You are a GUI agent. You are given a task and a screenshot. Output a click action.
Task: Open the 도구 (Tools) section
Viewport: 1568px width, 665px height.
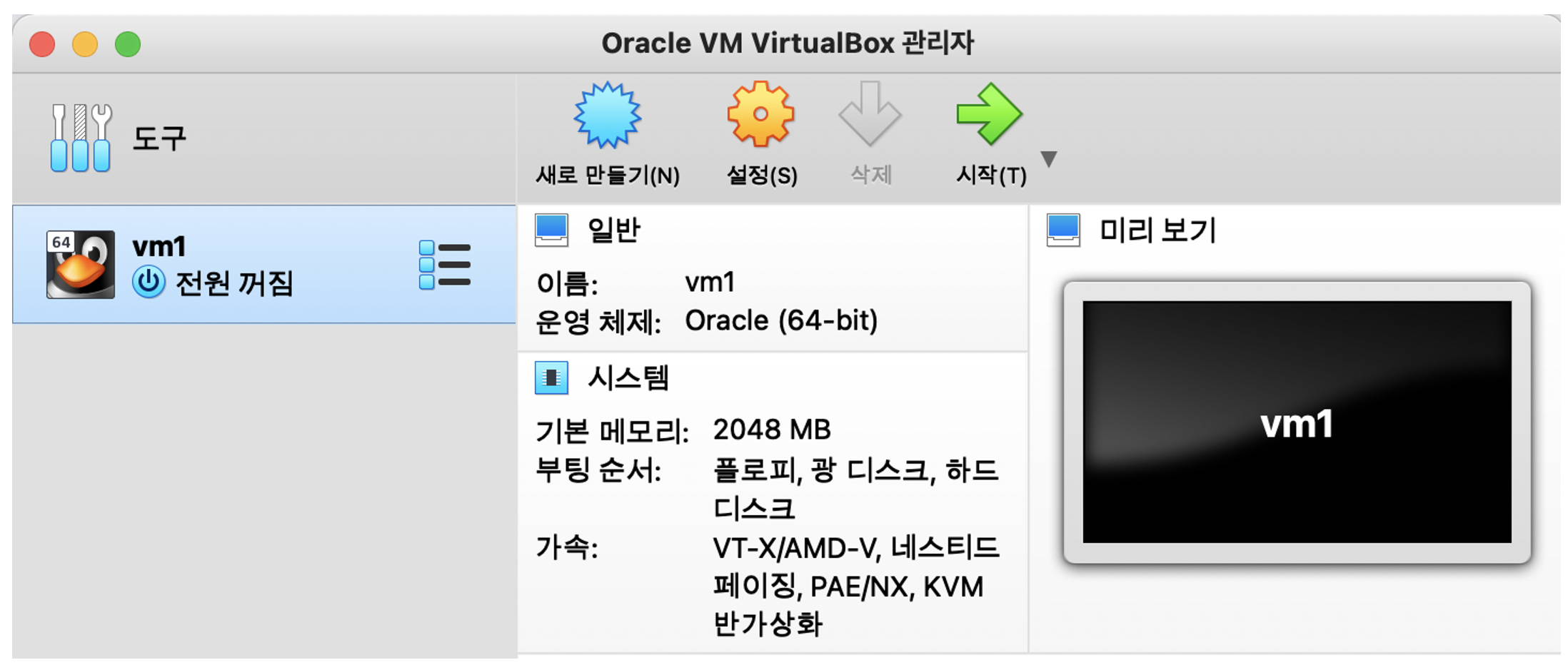[x=264, y=138]
